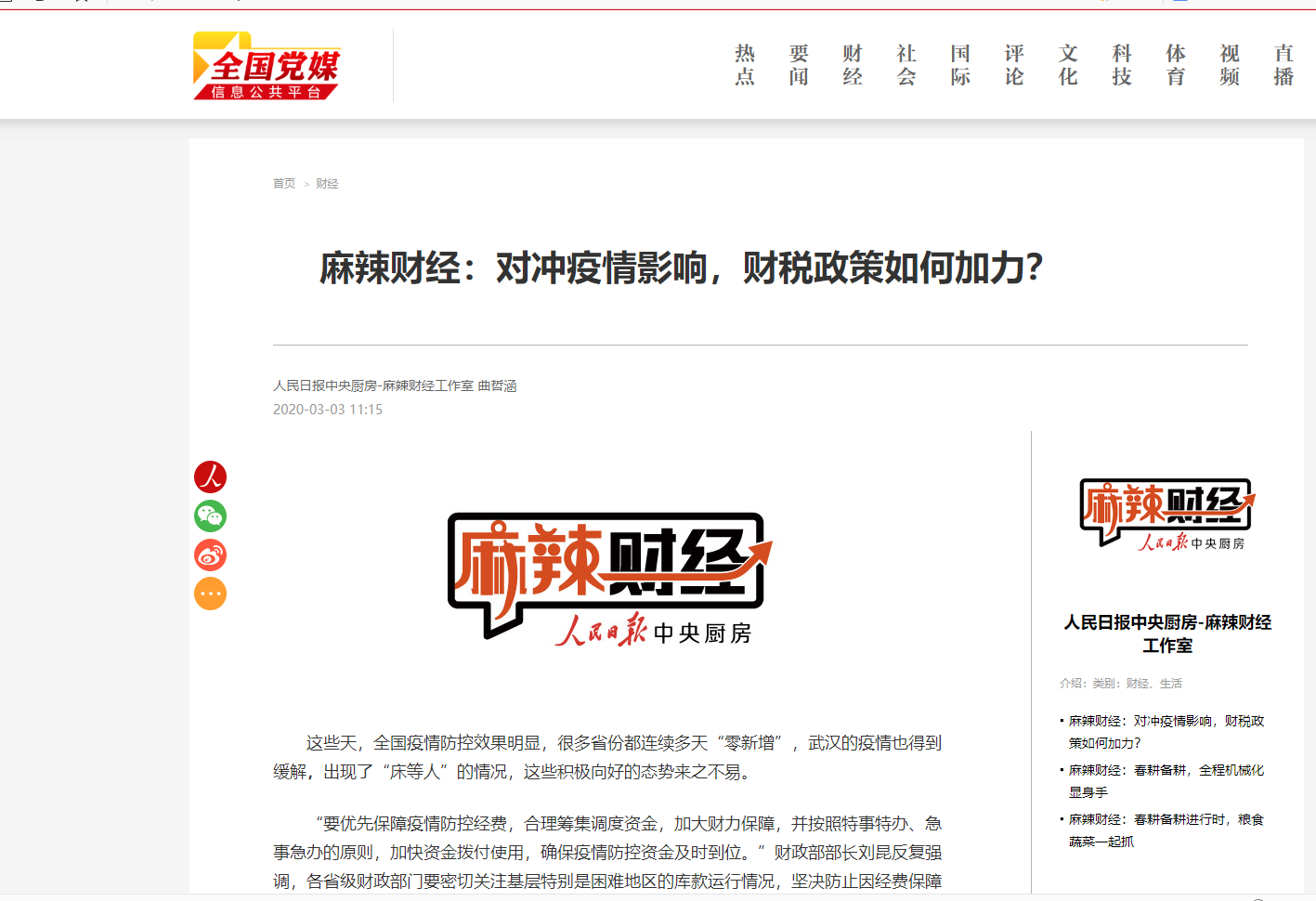Click the 财经 breadcrumb link
The image size is (1316, 901).
327,184
